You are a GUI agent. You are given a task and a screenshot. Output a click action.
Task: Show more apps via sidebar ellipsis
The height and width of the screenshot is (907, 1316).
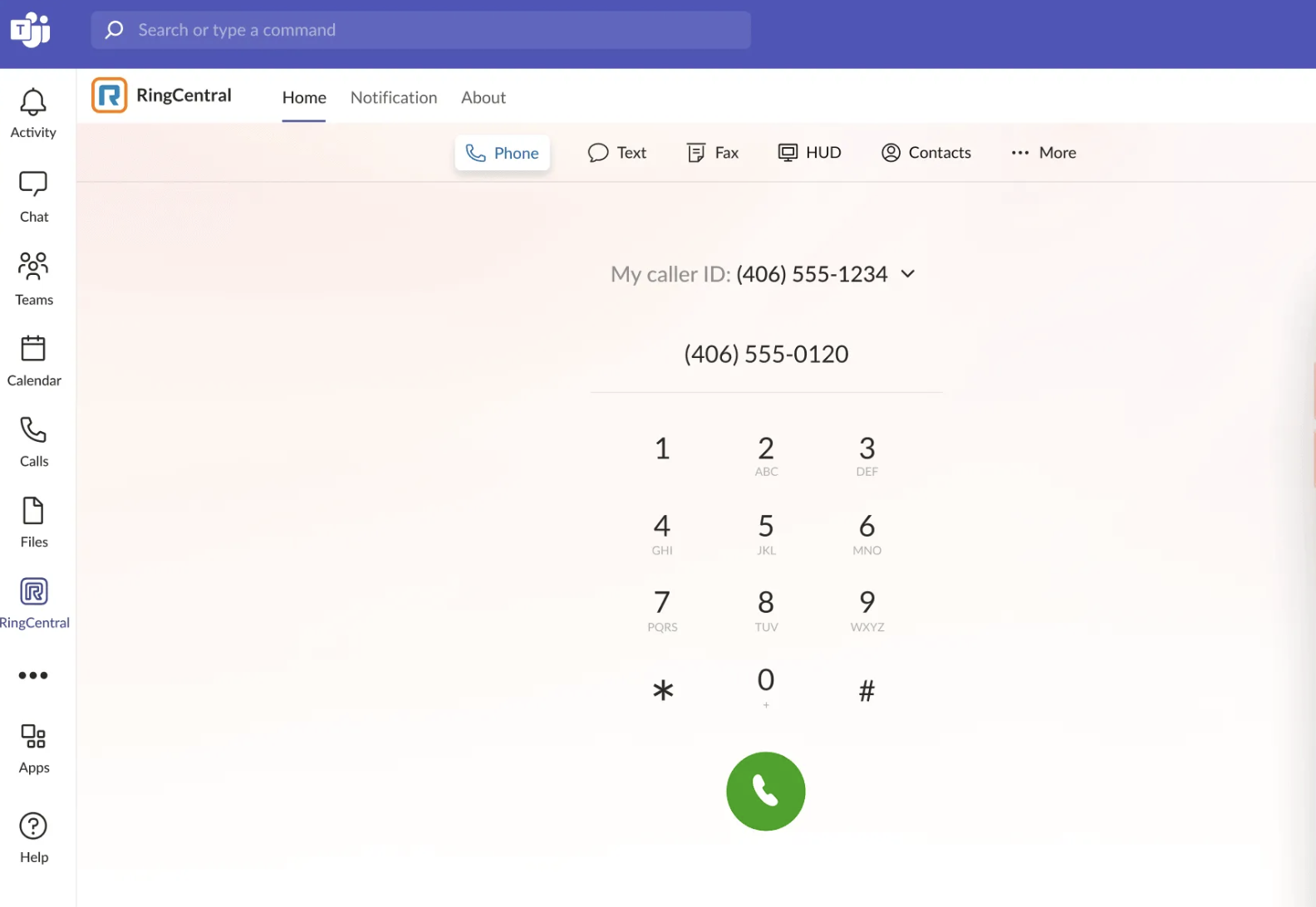click(x=33, y=675)
